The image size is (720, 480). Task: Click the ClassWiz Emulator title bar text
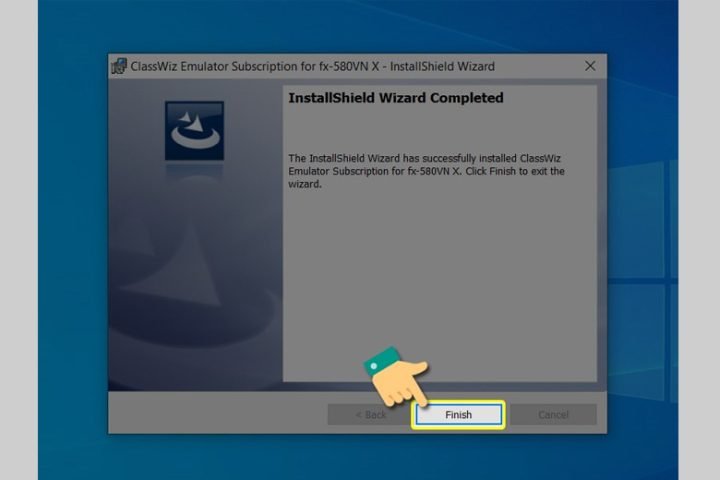[312, 67]
